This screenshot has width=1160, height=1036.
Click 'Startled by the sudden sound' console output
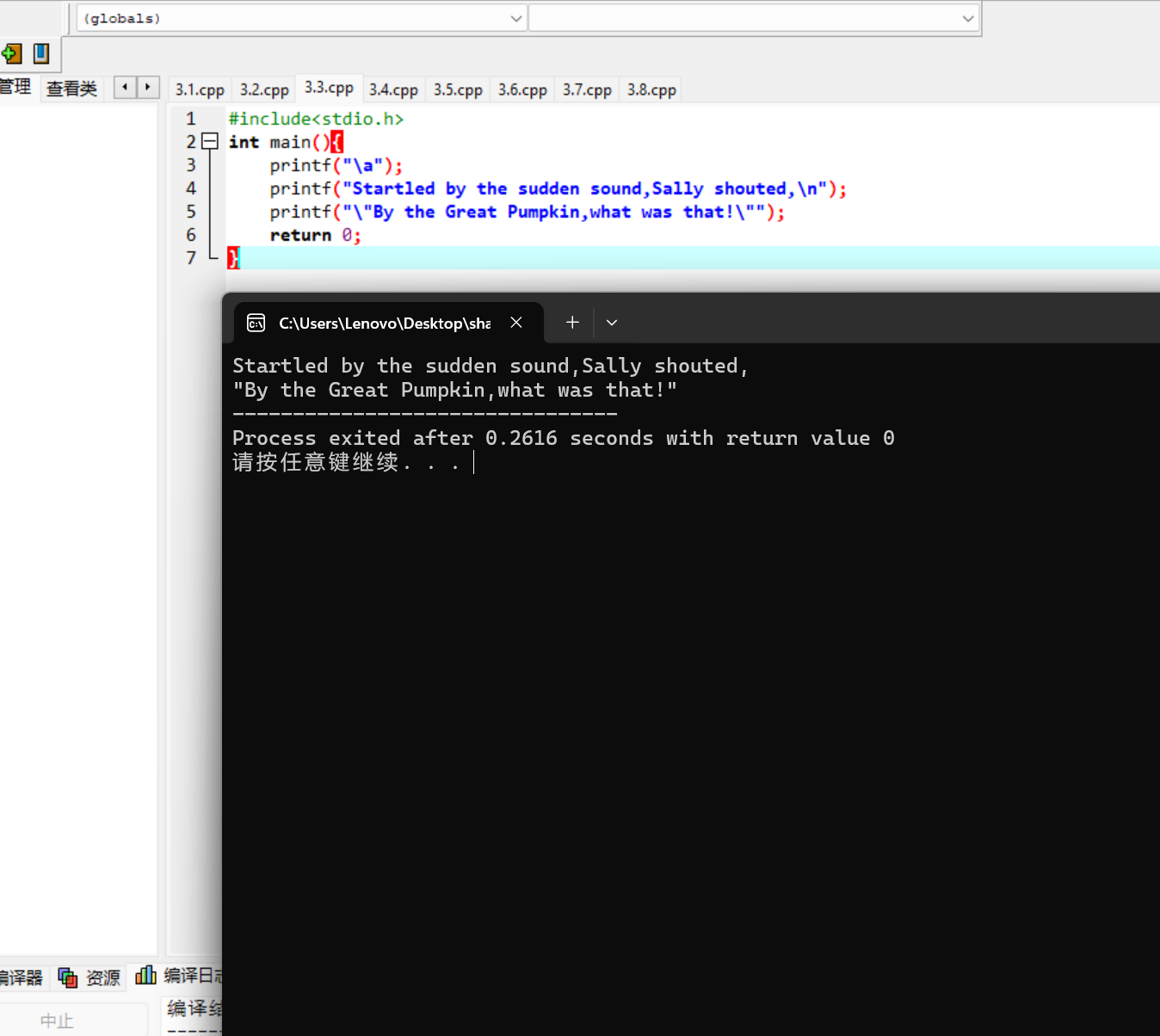click(x=491, y=366)
